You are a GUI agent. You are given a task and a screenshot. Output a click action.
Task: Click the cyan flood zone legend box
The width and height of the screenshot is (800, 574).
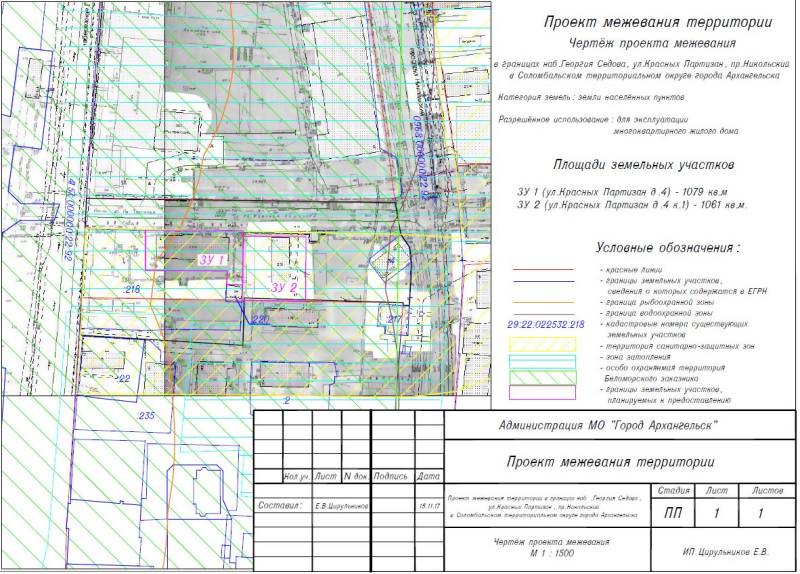(x=542, y=359)
